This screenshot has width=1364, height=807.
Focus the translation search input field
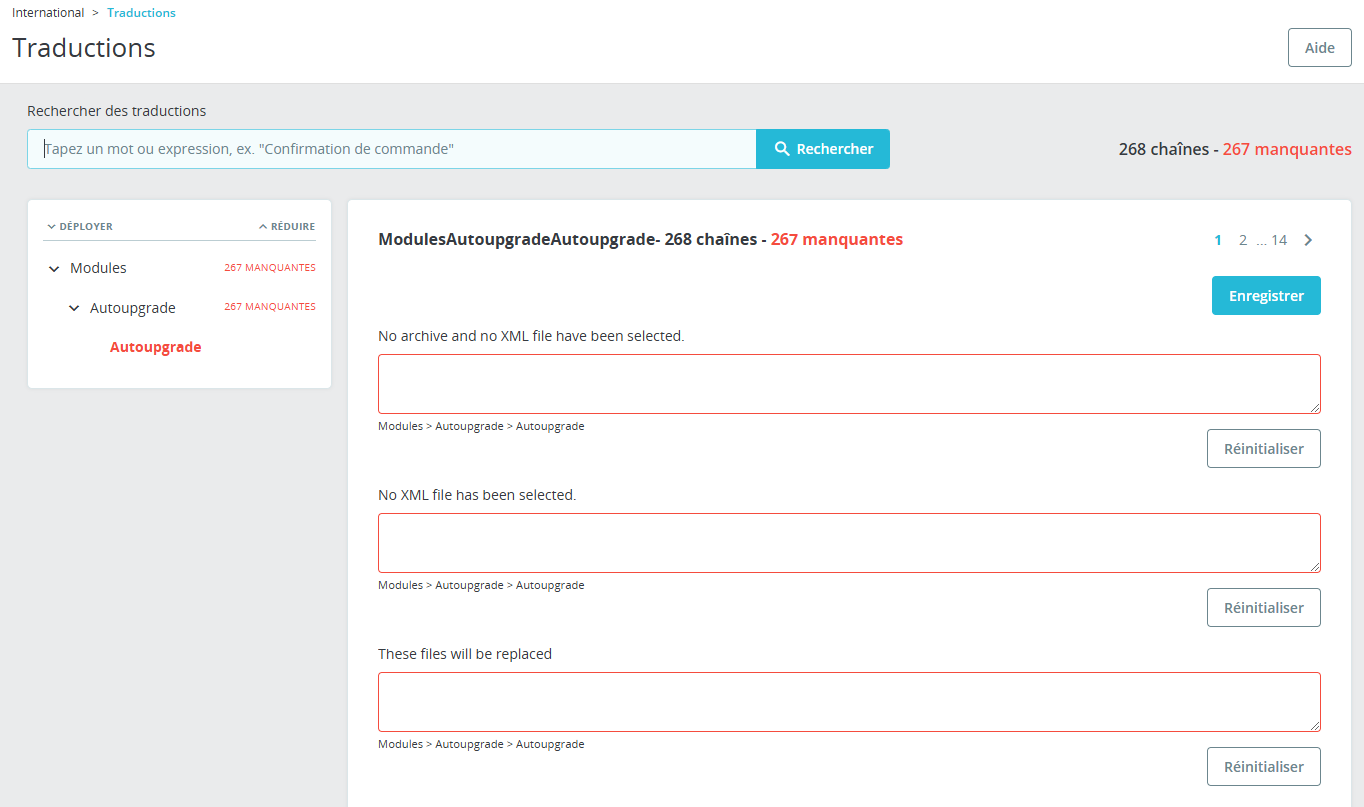point(392,149)
